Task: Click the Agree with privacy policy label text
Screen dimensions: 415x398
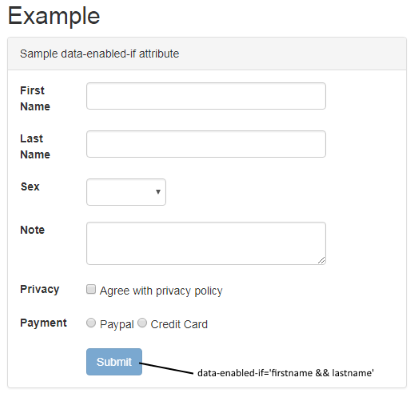Action: click(x=161, y=291)
